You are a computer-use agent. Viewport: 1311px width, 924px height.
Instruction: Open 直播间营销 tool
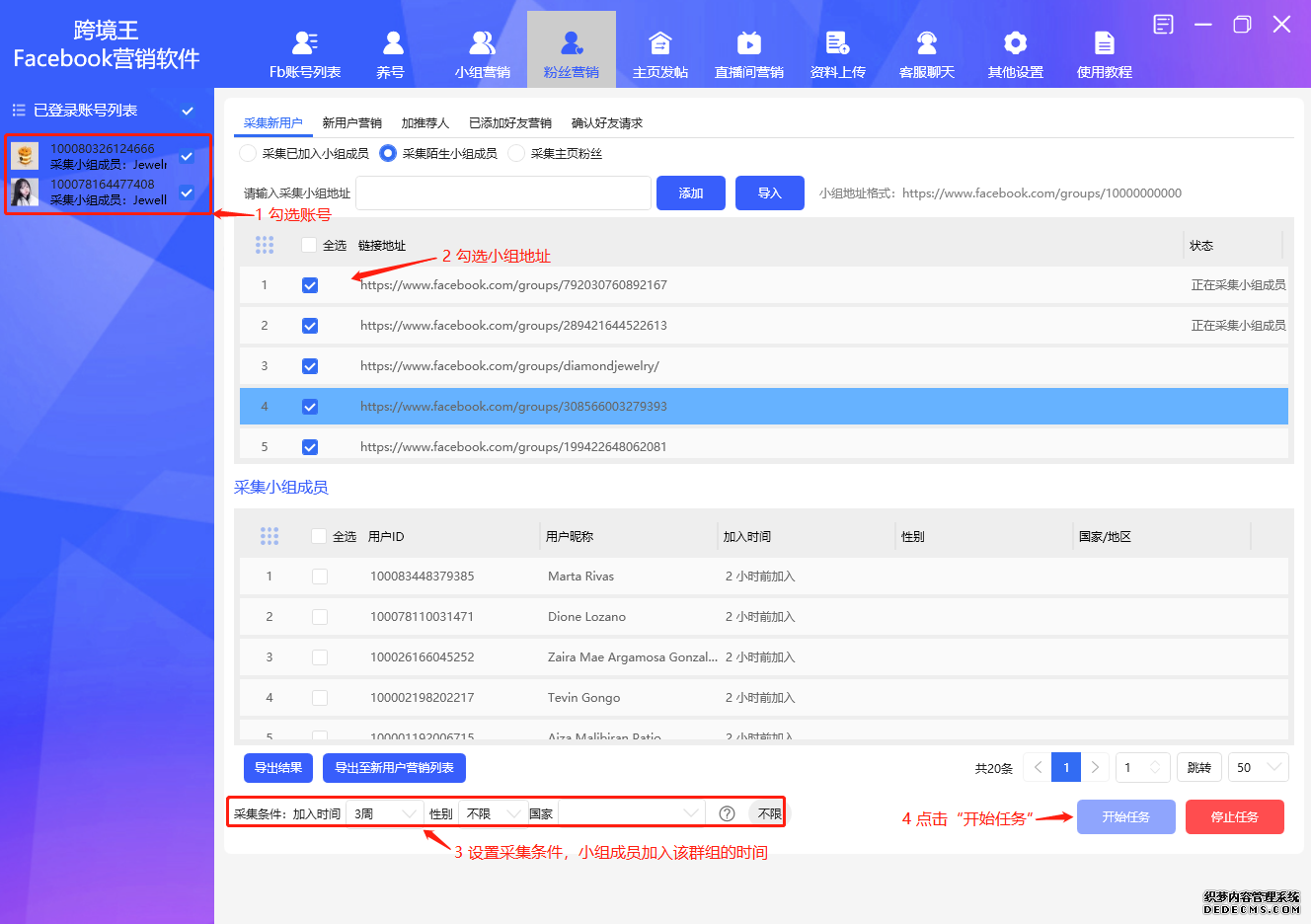pyautogui.click(x=748, y=49)
